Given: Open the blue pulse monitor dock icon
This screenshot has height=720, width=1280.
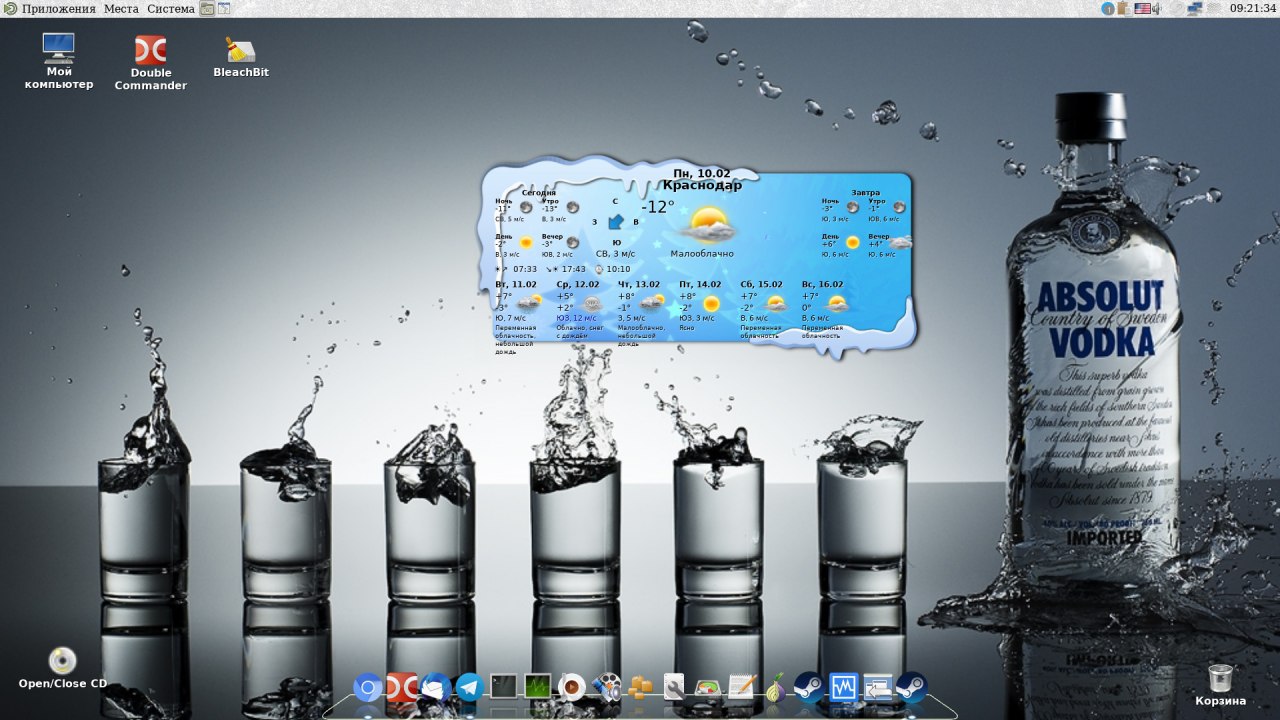Looking at the screenshot, I should (844, 687).
